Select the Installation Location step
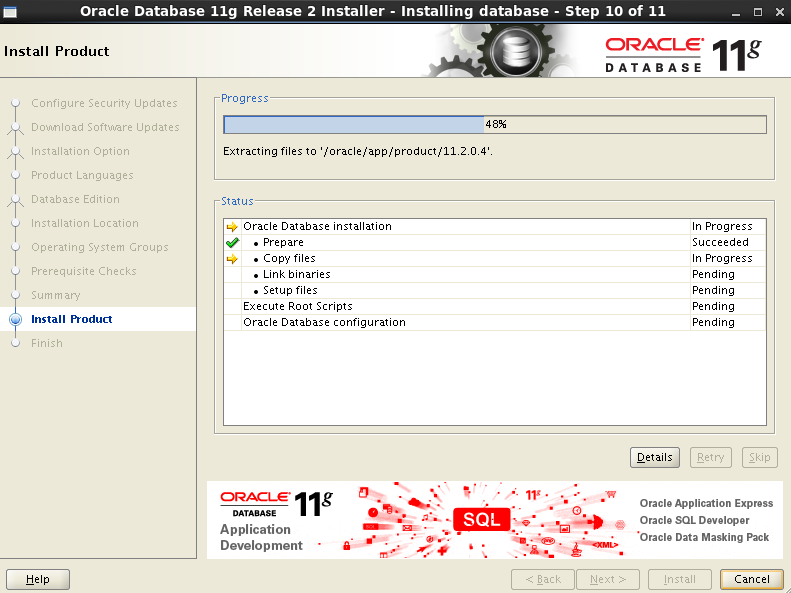The width and height of the screenshot is (791, 593). 85,223
